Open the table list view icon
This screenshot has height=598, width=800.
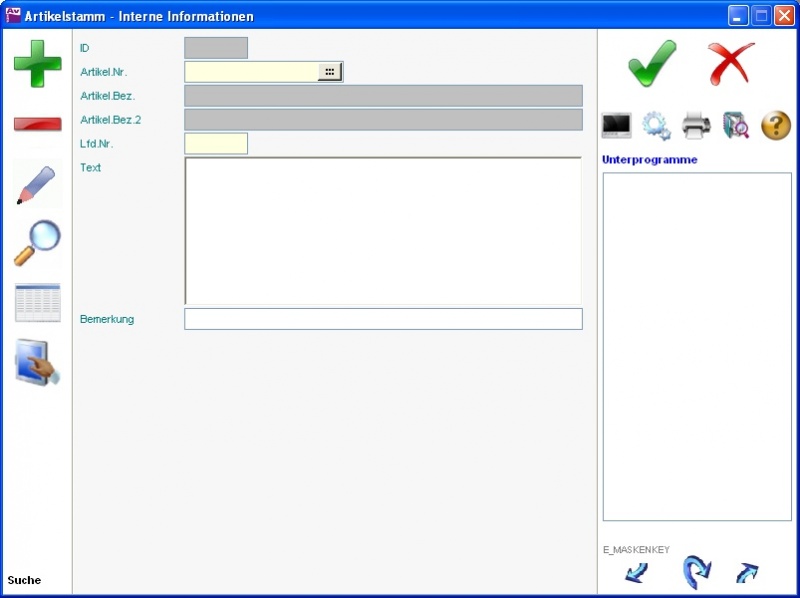click(x=37, y=302)
